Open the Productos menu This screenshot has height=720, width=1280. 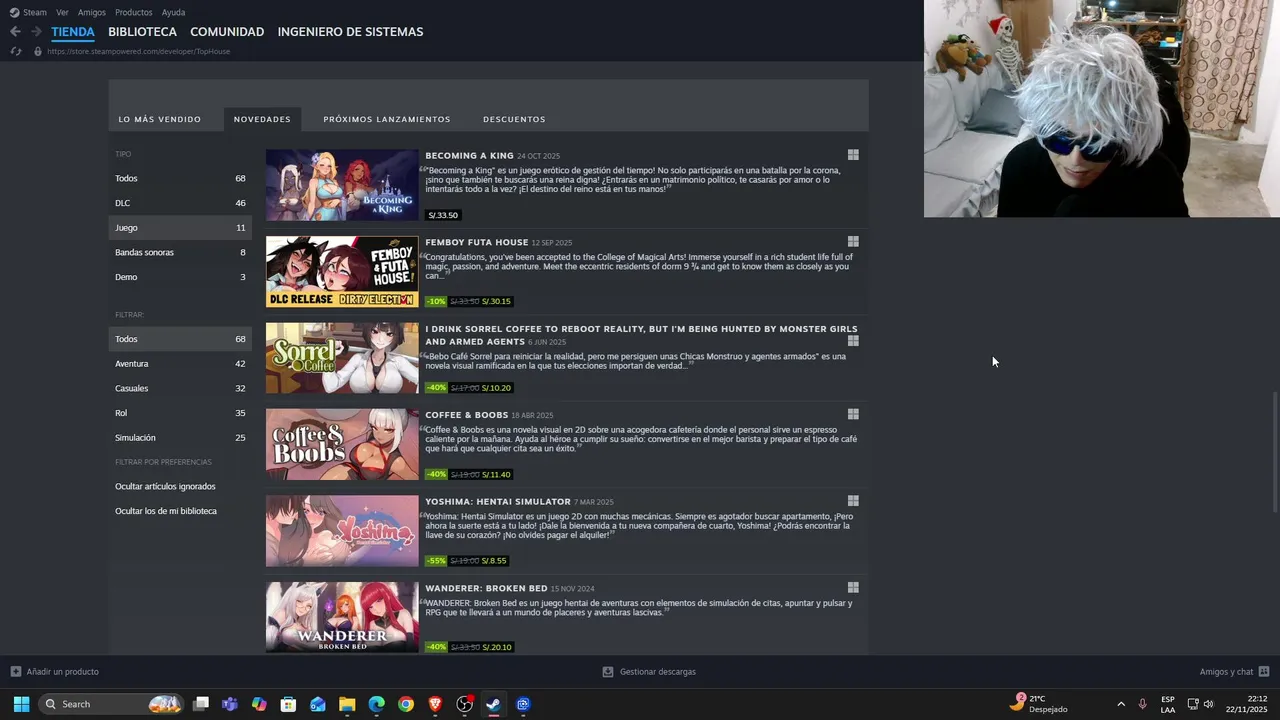click(x=134, y=12)
